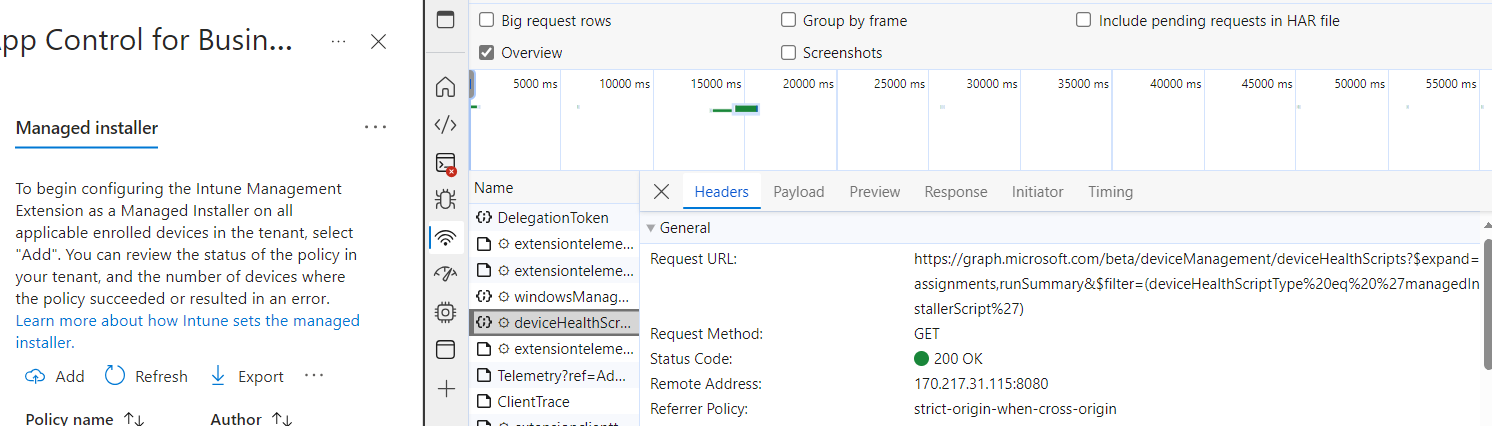Click the Export download arrow icon
This screenshot has width=1492, height=426.
pyautogui.click(x=218, y=376)
